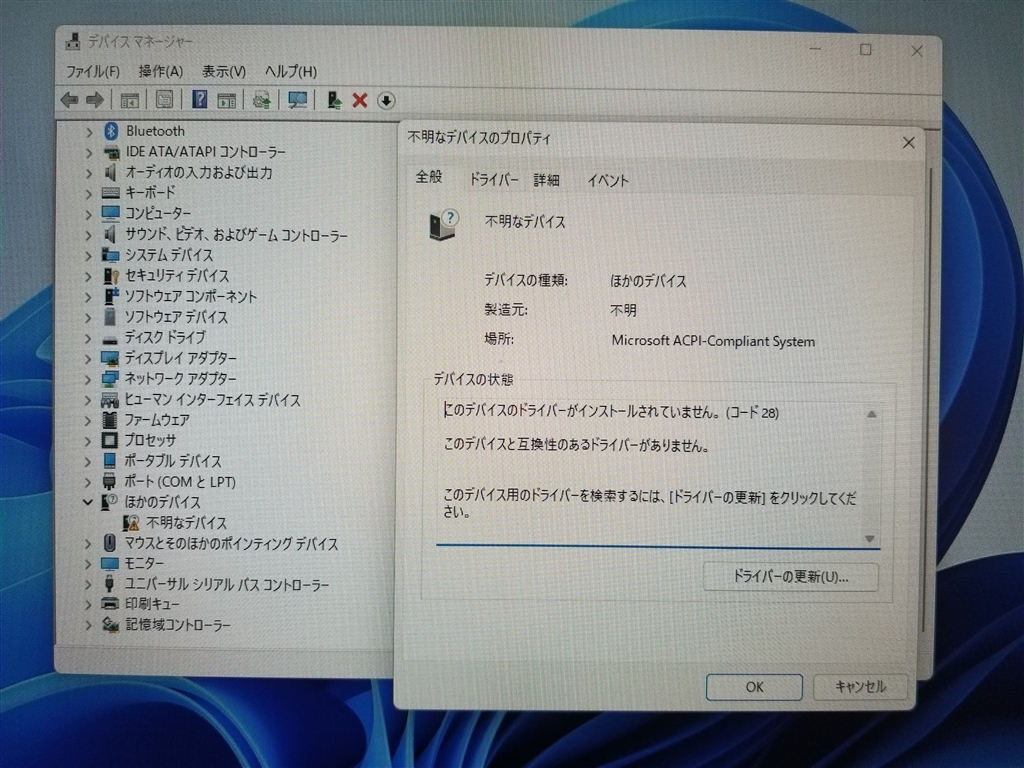Select the プロセッサ processor icon

tap(110, 440)
